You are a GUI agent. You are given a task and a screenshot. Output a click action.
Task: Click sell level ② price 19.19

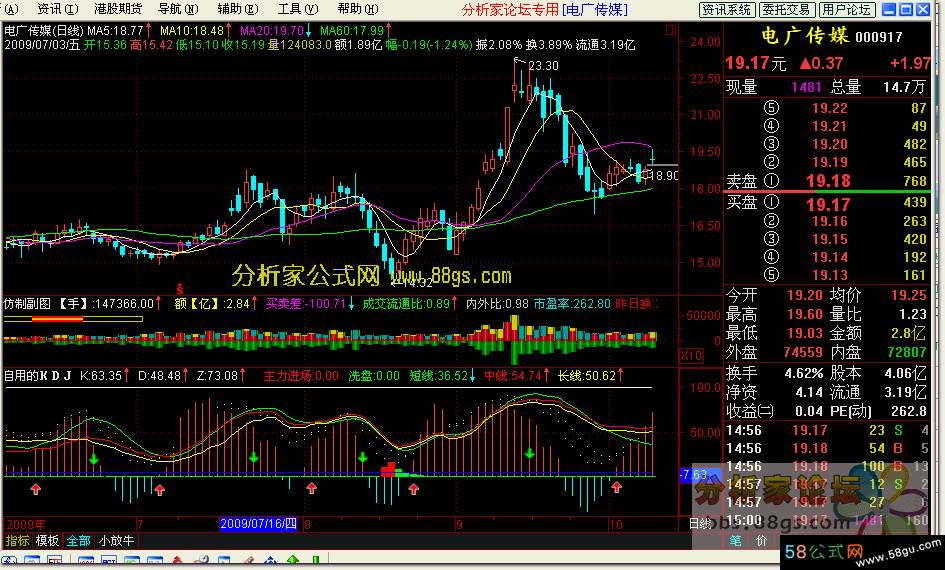[x=829, y=162]
